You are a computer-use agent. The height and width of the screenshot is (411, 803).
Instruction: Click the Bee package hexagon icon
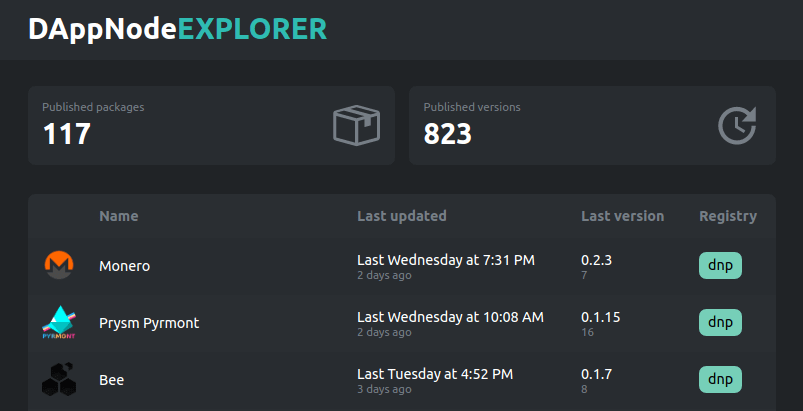(x=59, y=380)
